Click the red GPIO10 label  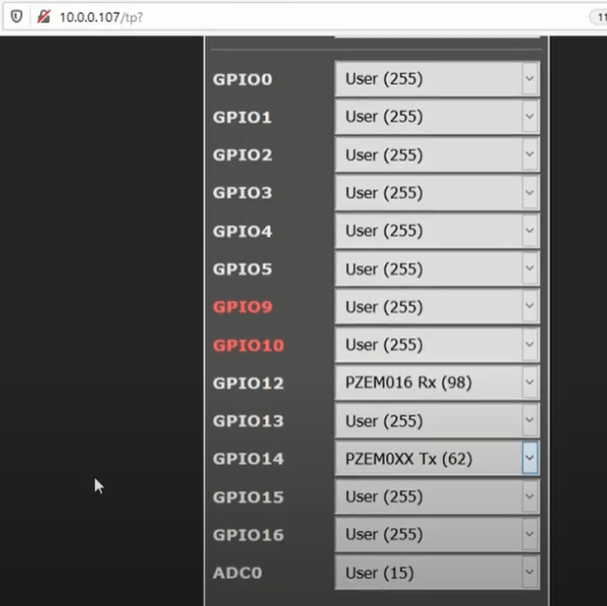click(248, 345)
